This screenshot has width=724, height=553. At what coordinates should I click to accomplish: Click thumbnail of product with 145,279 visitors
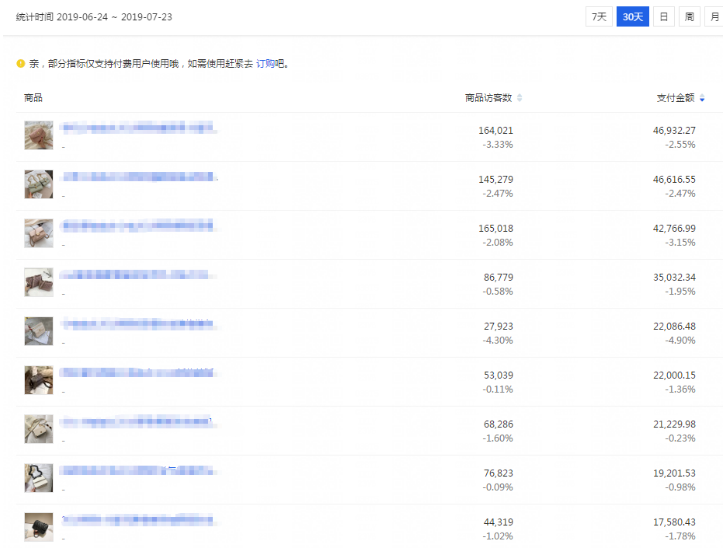tap(39, 184)
